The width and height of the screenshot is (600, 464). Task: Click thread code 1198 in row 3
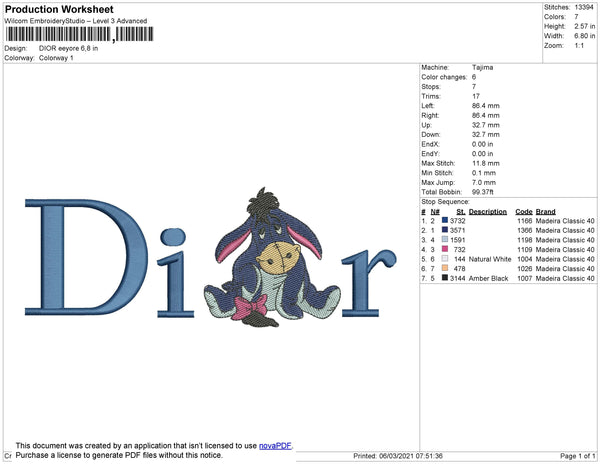point(524,240)
